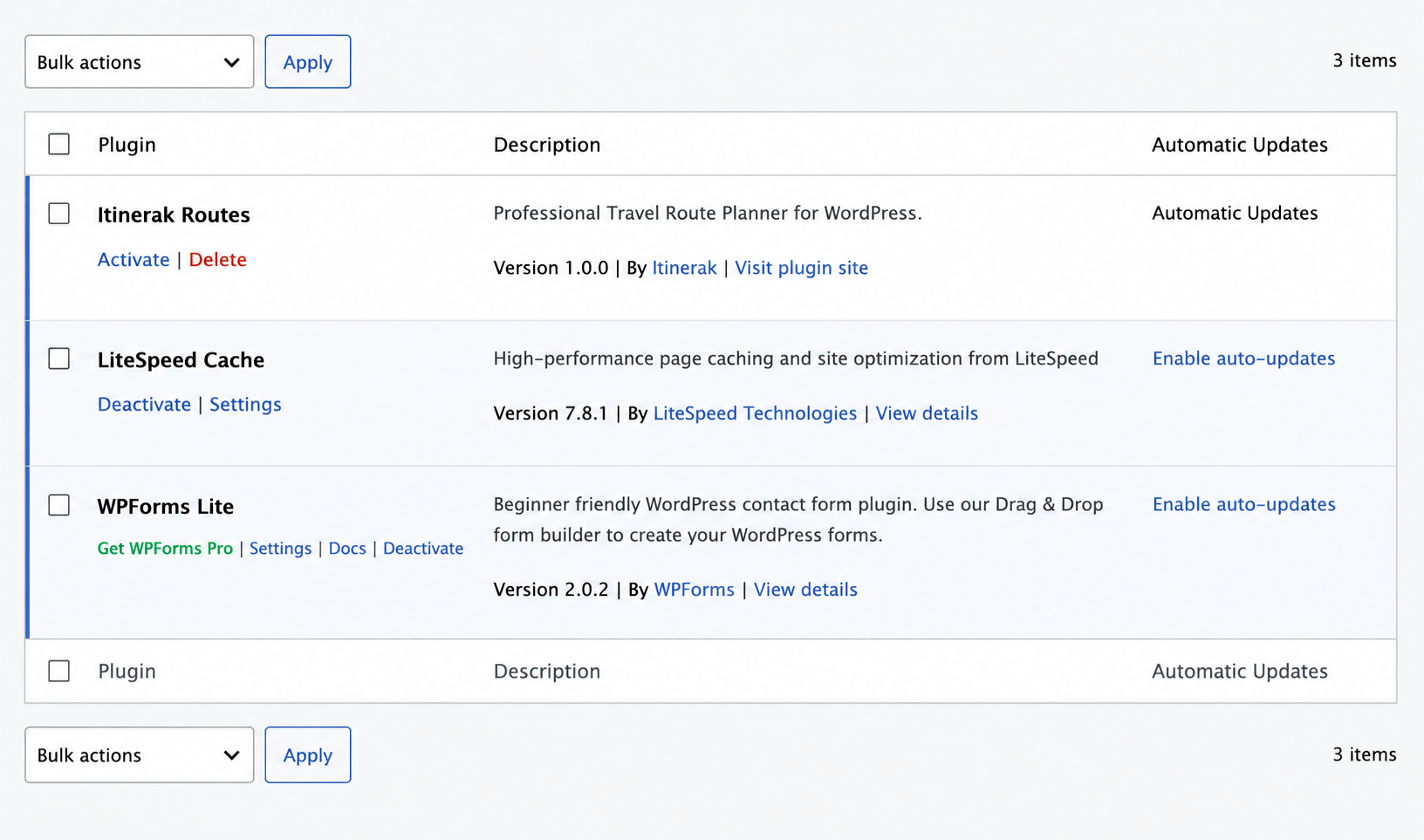Open the bottom Bulk actions dropdown
Screen dimensions: 1424x840
139,755
